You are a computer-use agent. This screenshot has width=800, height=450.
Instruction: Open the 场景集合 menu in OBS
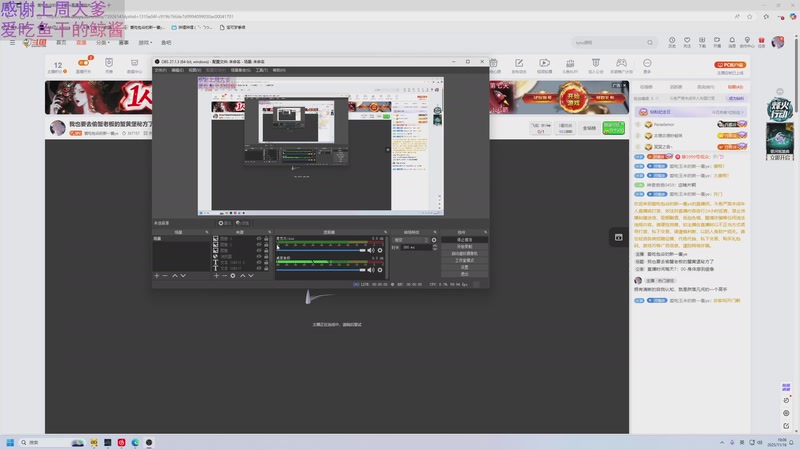tap(240, 70)
